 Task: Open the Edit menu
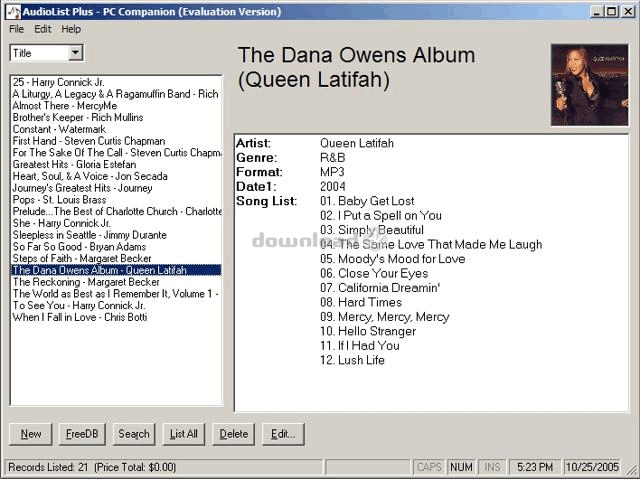[x=43, y=29]
